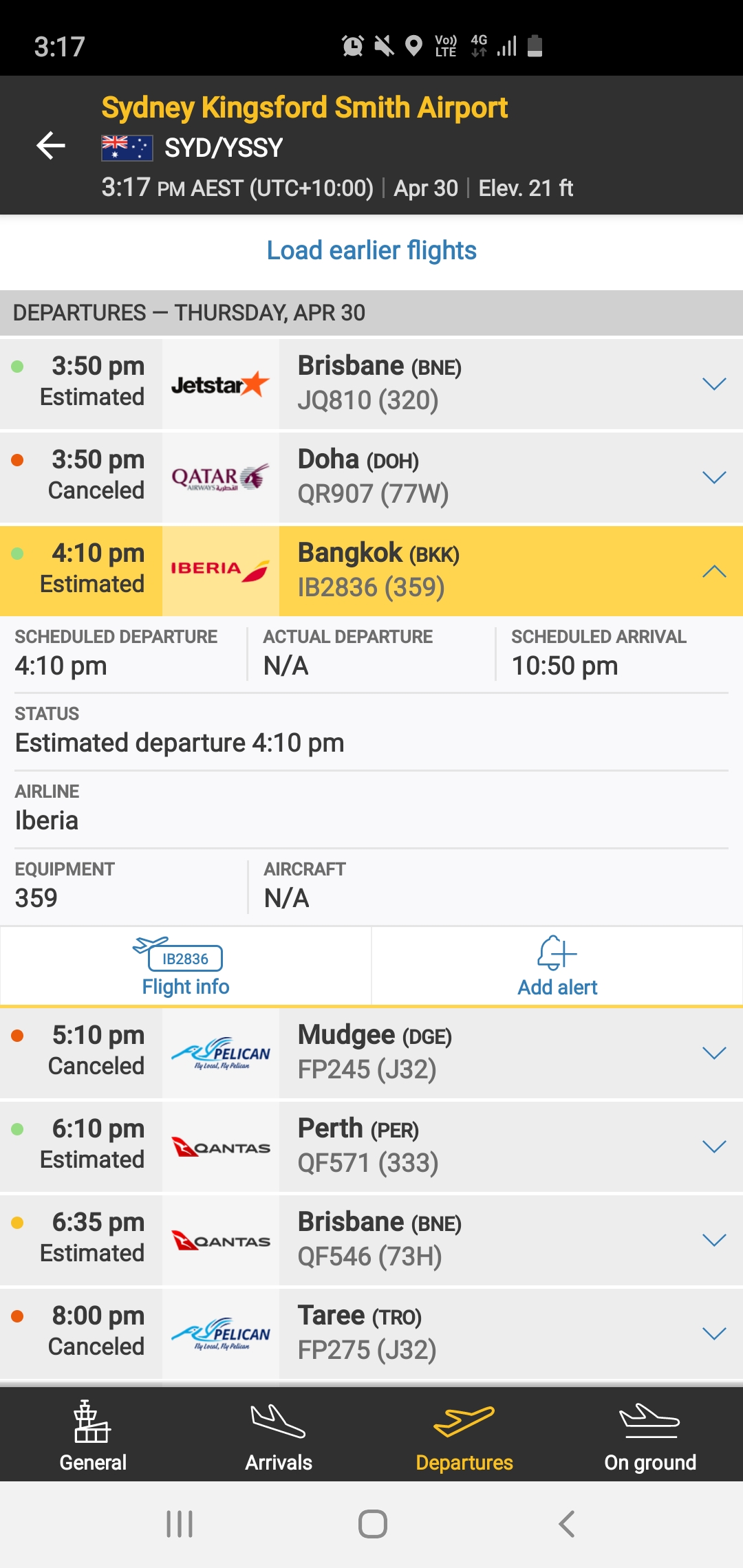743x1568 pixels.
Task: Load earlier flights
Action: click(371, 251)
